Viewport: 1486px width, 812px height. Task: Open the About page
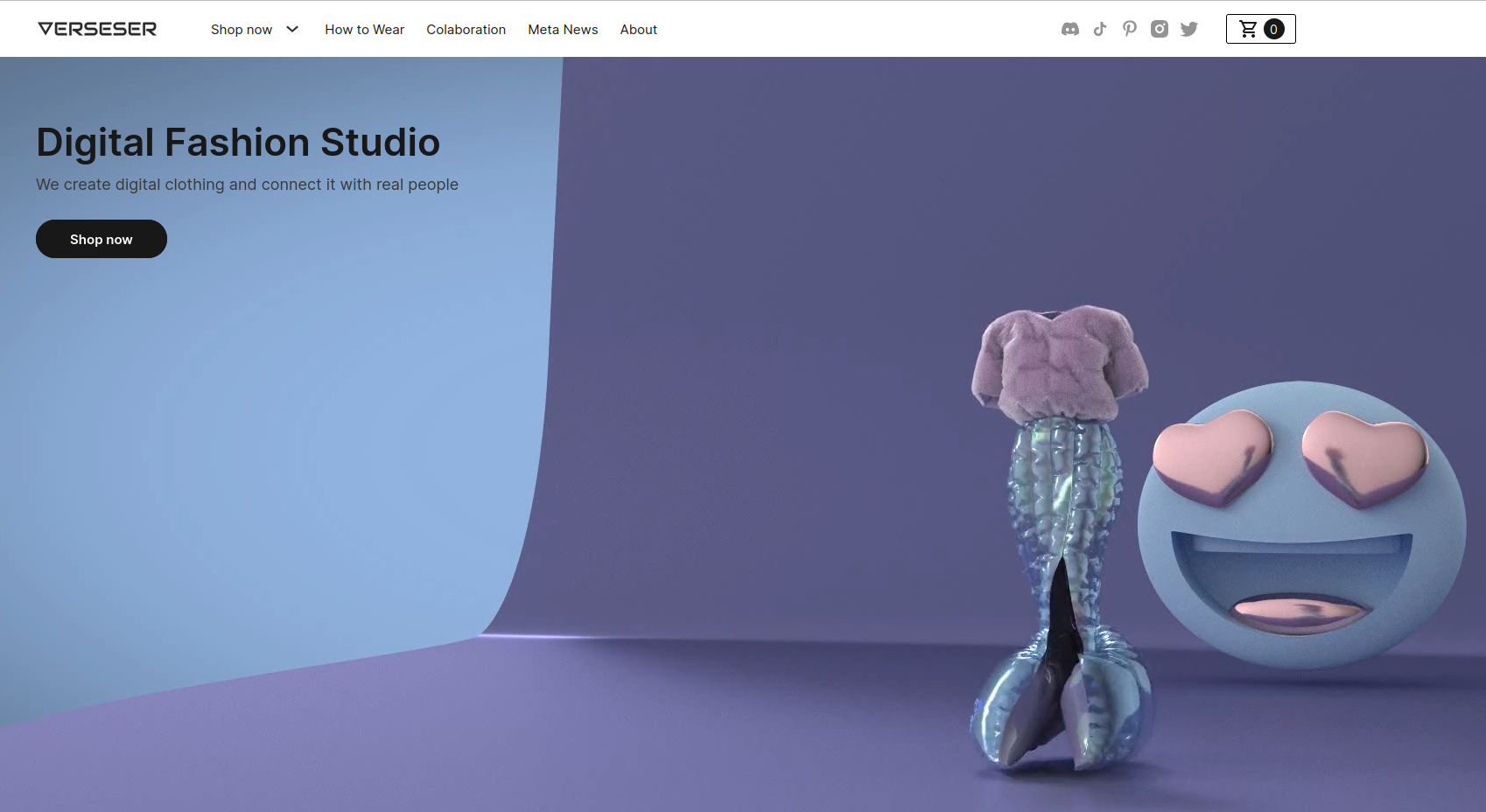tap(638, 29)
